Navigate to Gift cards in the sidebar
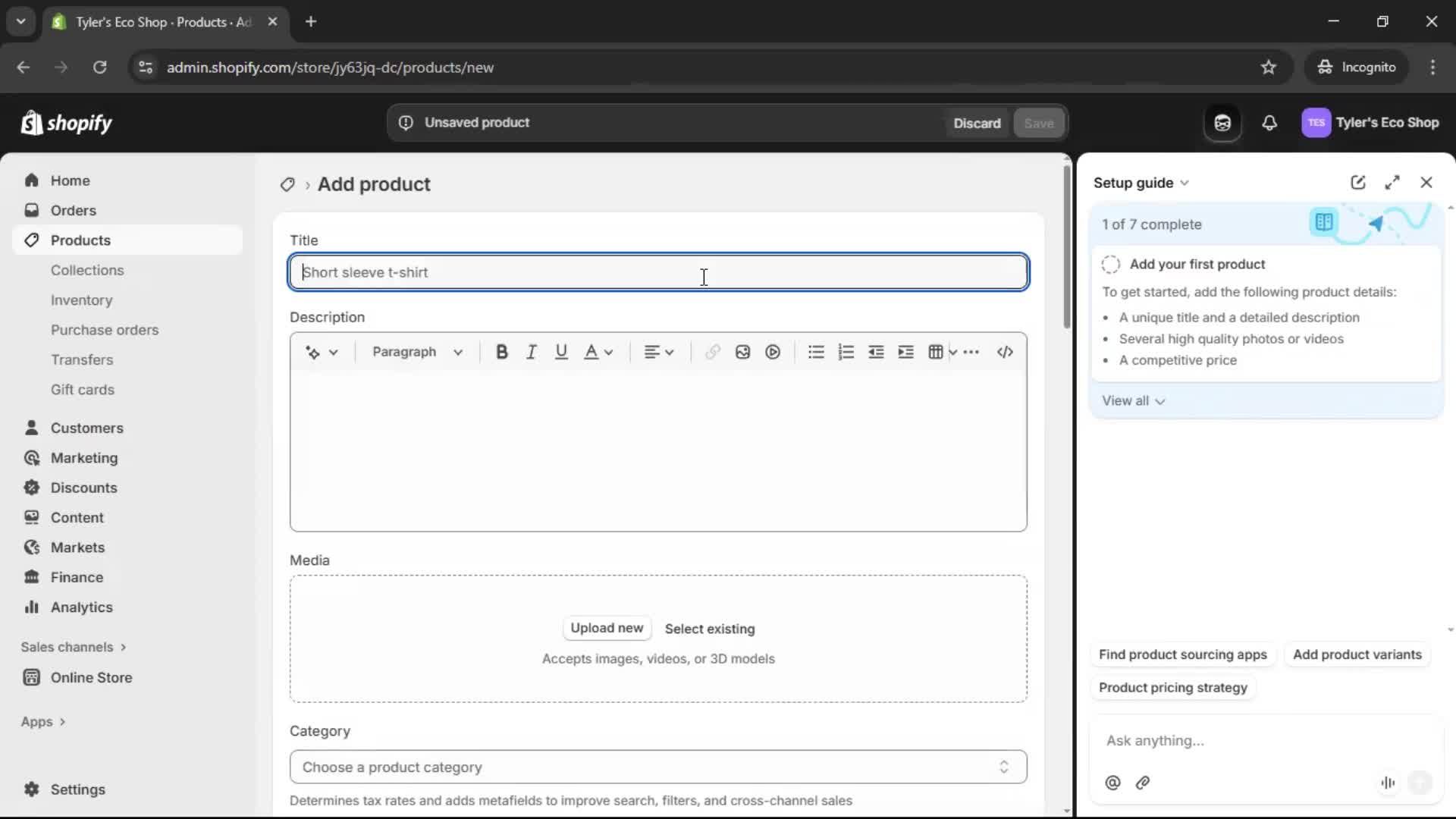Viewport: 1456px width, 819px height. [x=83, y=389]
